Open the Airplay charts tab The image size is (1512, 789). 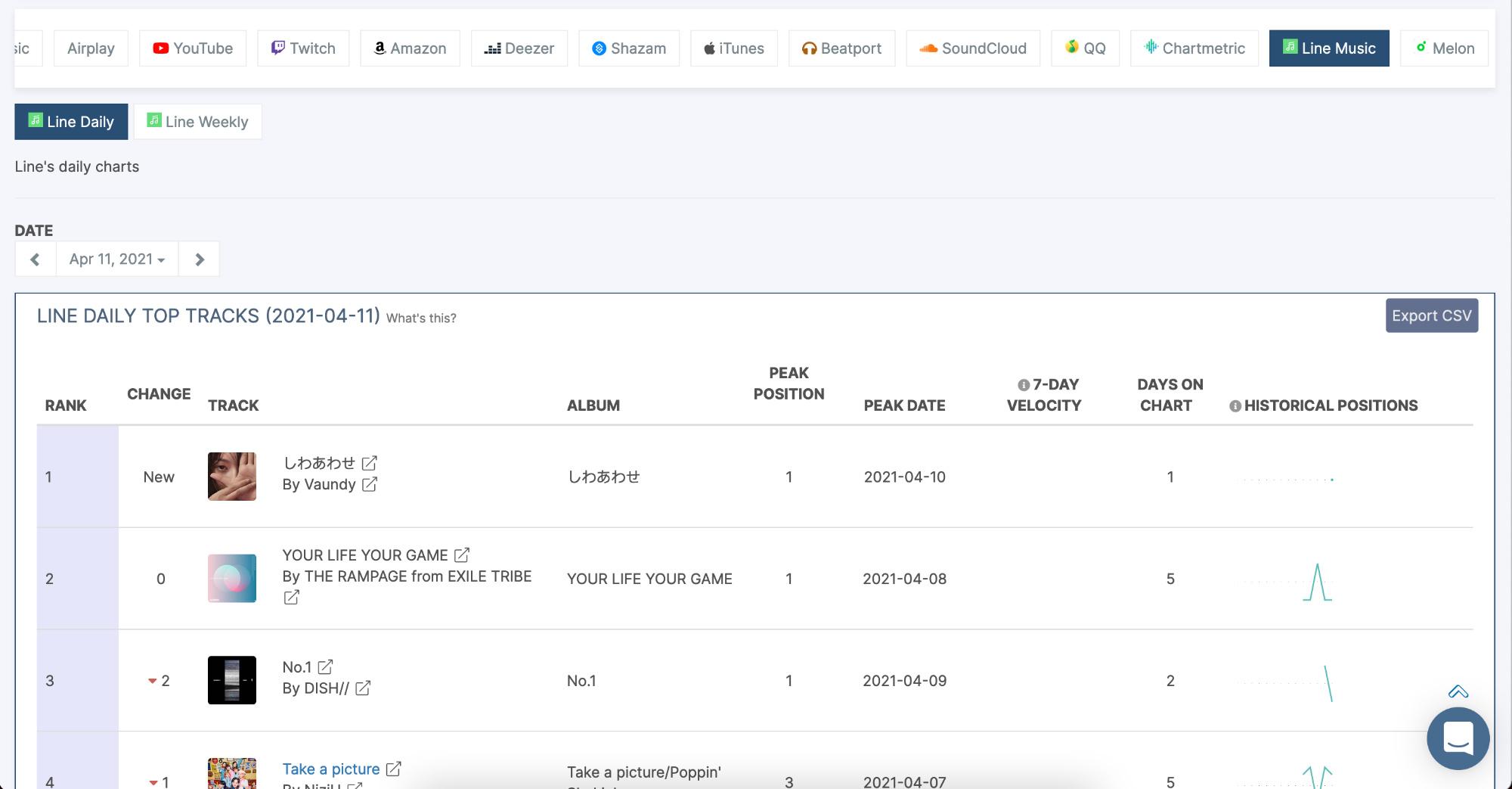click(x=91, y=48)
